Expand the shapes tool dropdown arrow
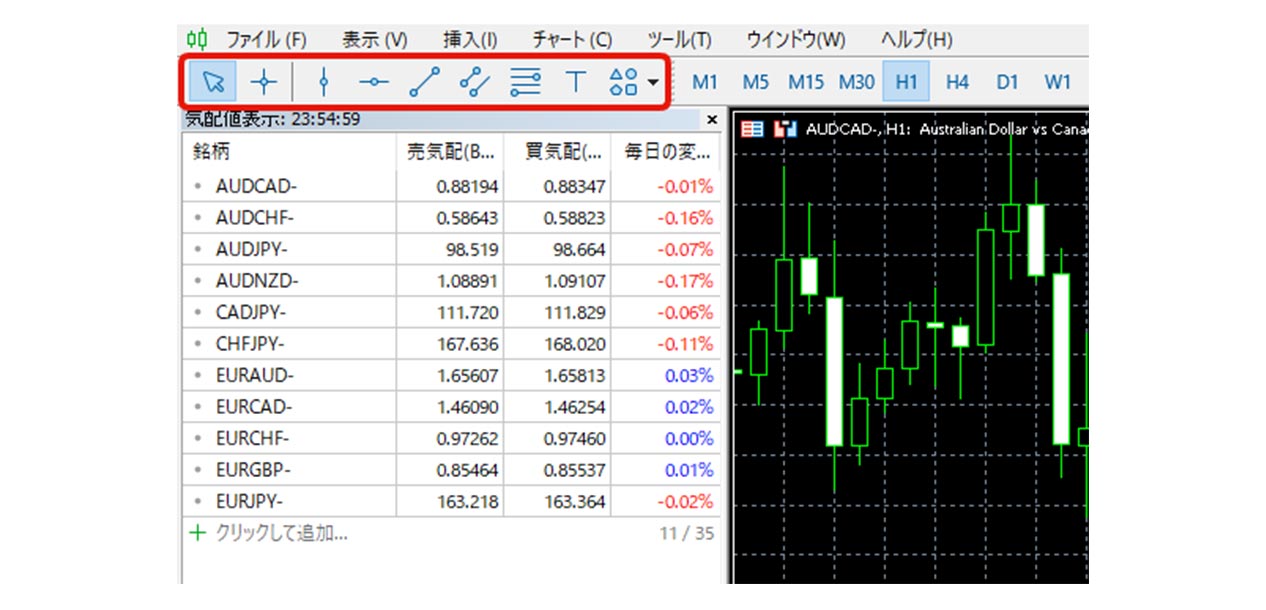Viewport: 1266px width, 610px height. click(x=653, y=83)
